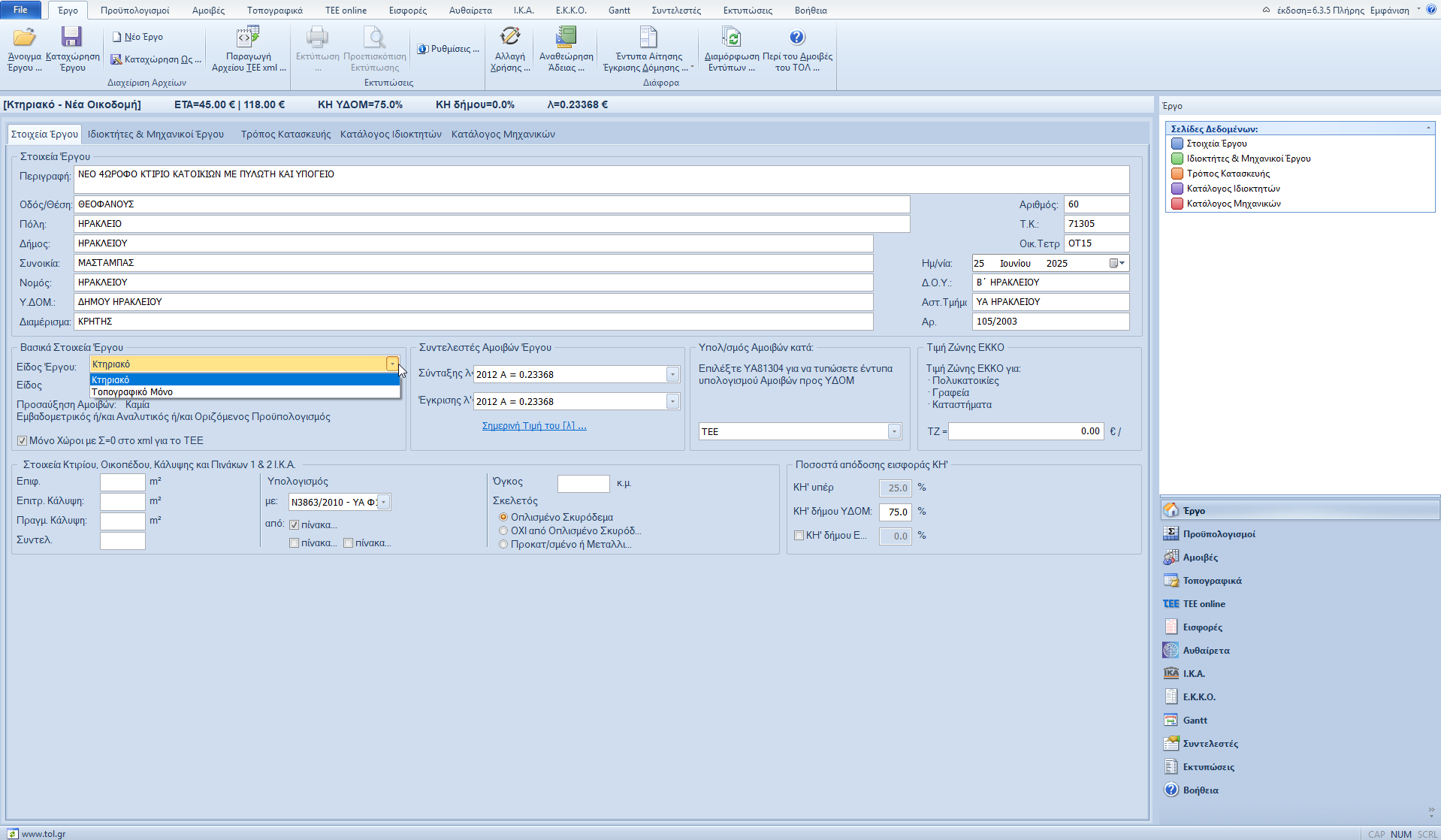
Task: Enable the ΚΗ' δήμου Ε... checkbox
Action: click(799, 536)
